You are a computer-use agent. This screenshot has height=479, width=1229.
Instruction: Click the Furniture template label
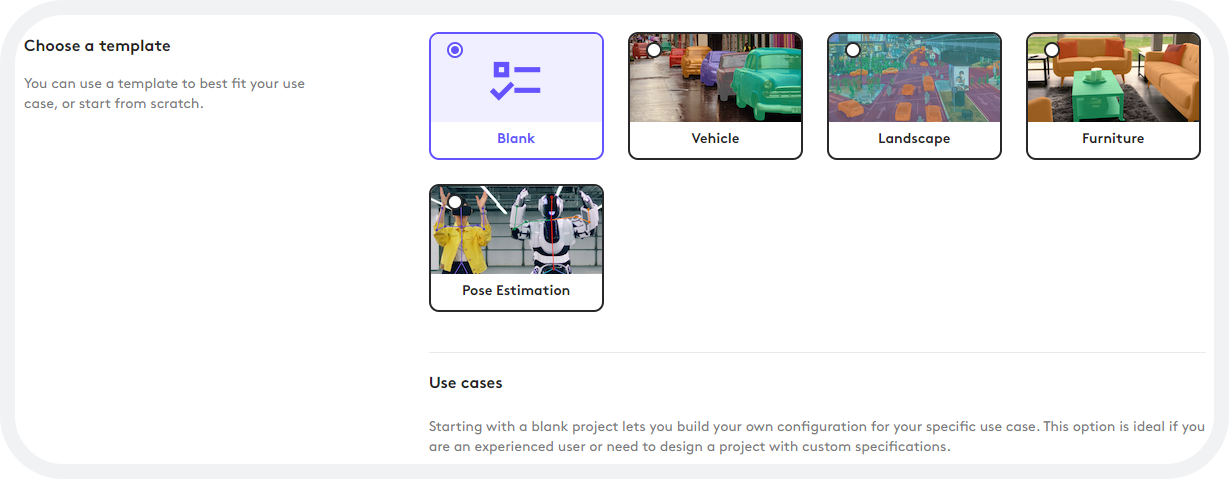[1113, 138]
